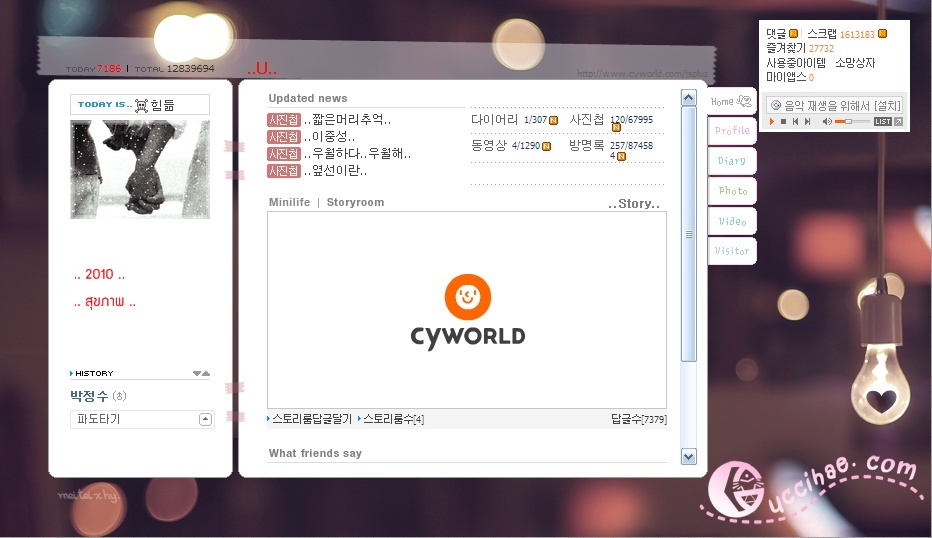The height and width of the screenshot is (538, 932).
Task: Click 사진첩 tag beside 짧은머리추억
Action: coord(284,119)
